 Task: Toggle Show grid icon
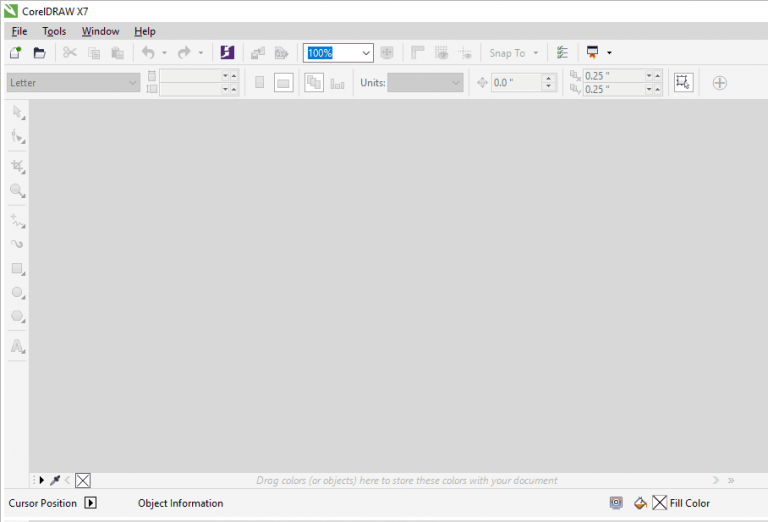[441, 52]
